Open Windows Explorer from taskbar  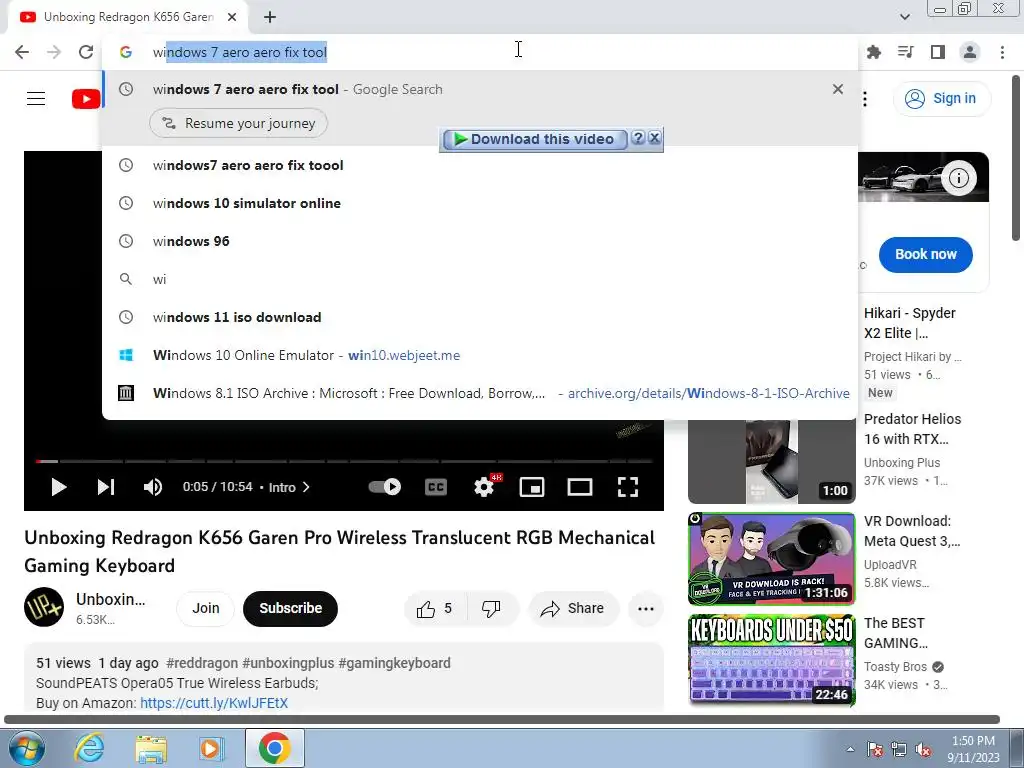[151, 750]
